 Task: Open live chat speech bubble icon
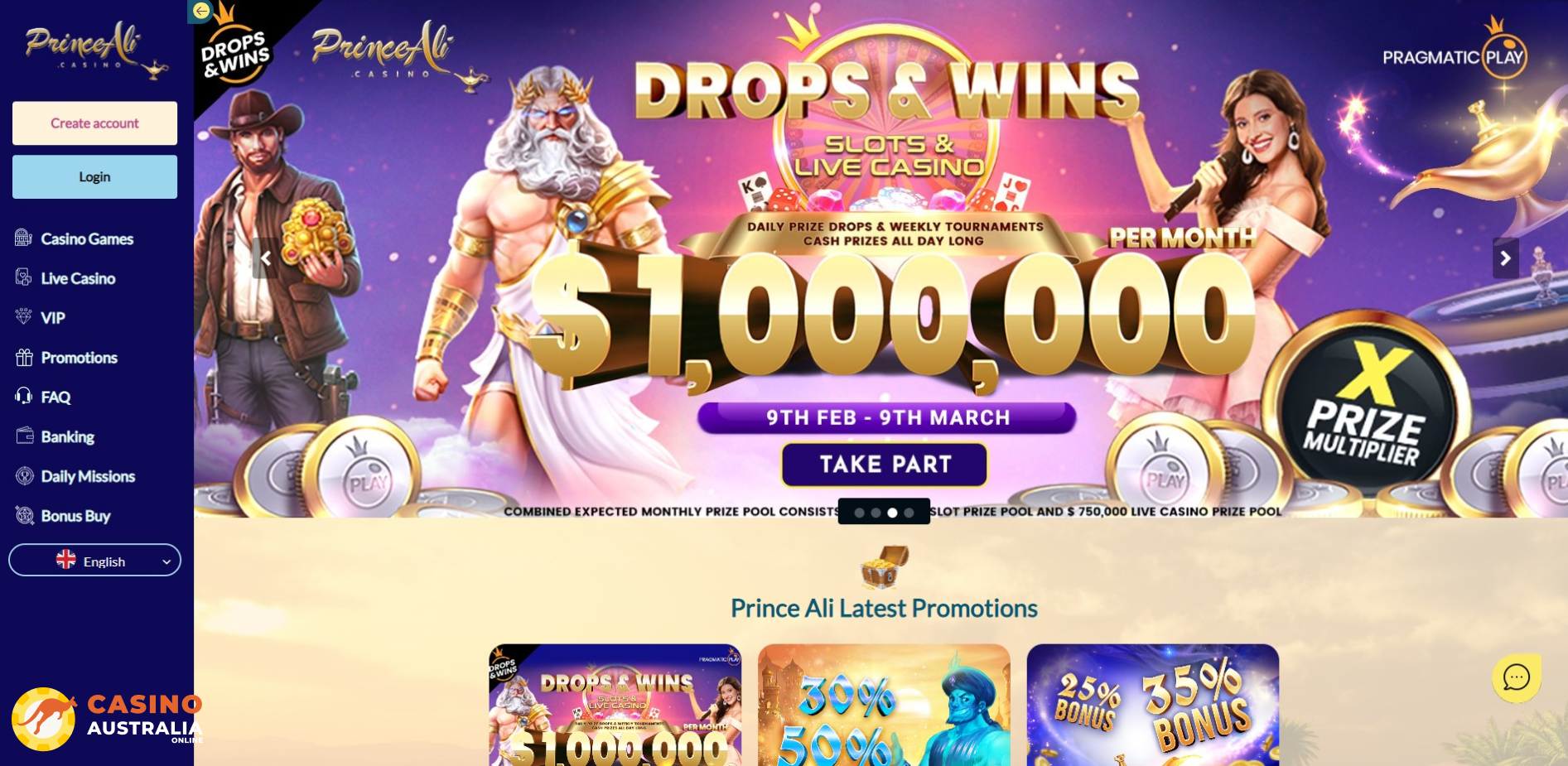pos(1516,677)
